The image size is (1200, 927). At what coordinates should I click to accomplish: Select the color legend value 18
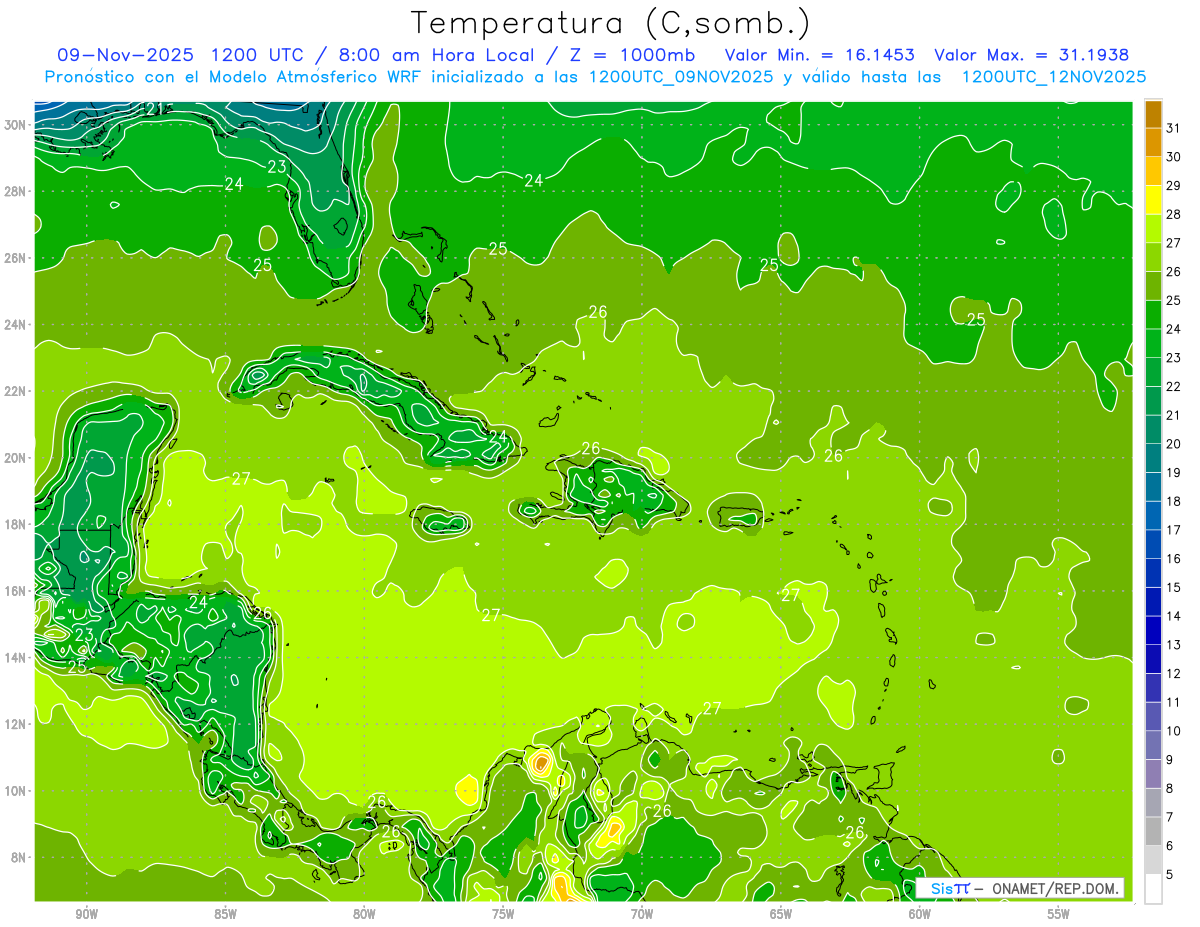click(1174, 502)
